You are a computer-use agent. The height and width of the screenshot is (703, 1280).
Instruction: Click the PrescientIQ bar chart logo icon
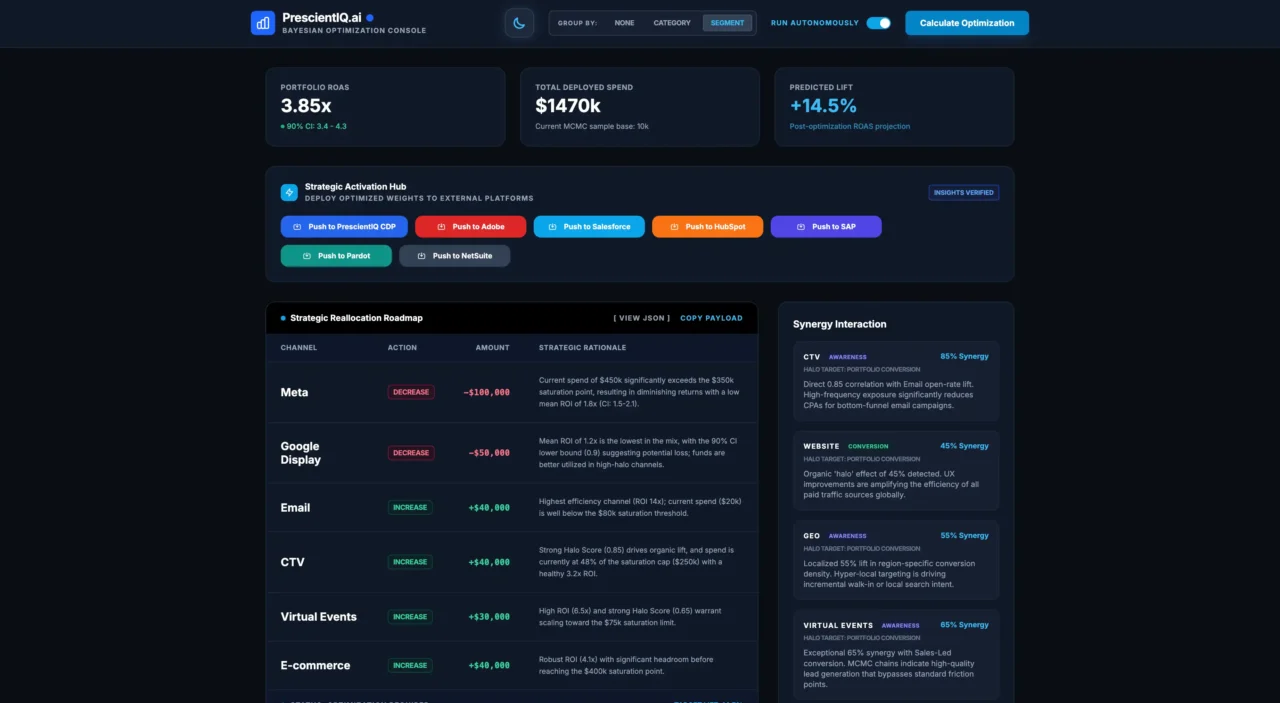pos(263,23)
